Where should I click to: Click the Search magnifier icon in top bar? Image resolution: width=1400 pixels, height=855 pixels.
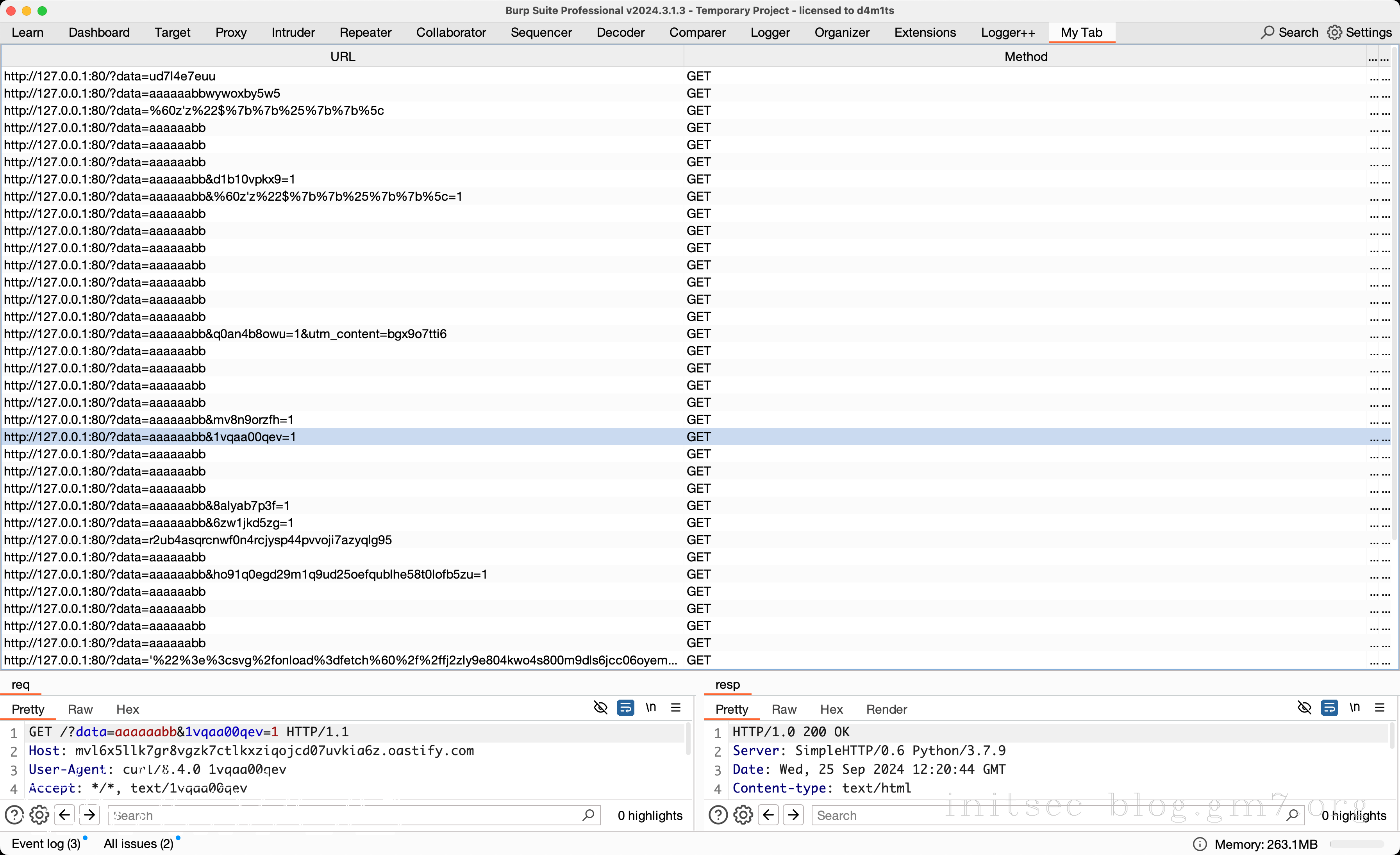click(1267, 32)
